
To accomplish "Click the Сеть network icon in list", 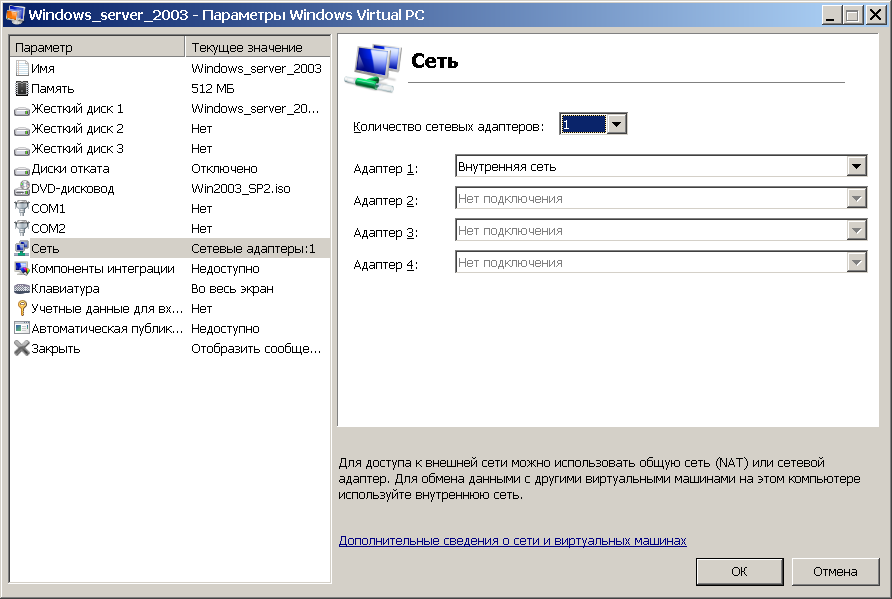I will pos(22,248).
